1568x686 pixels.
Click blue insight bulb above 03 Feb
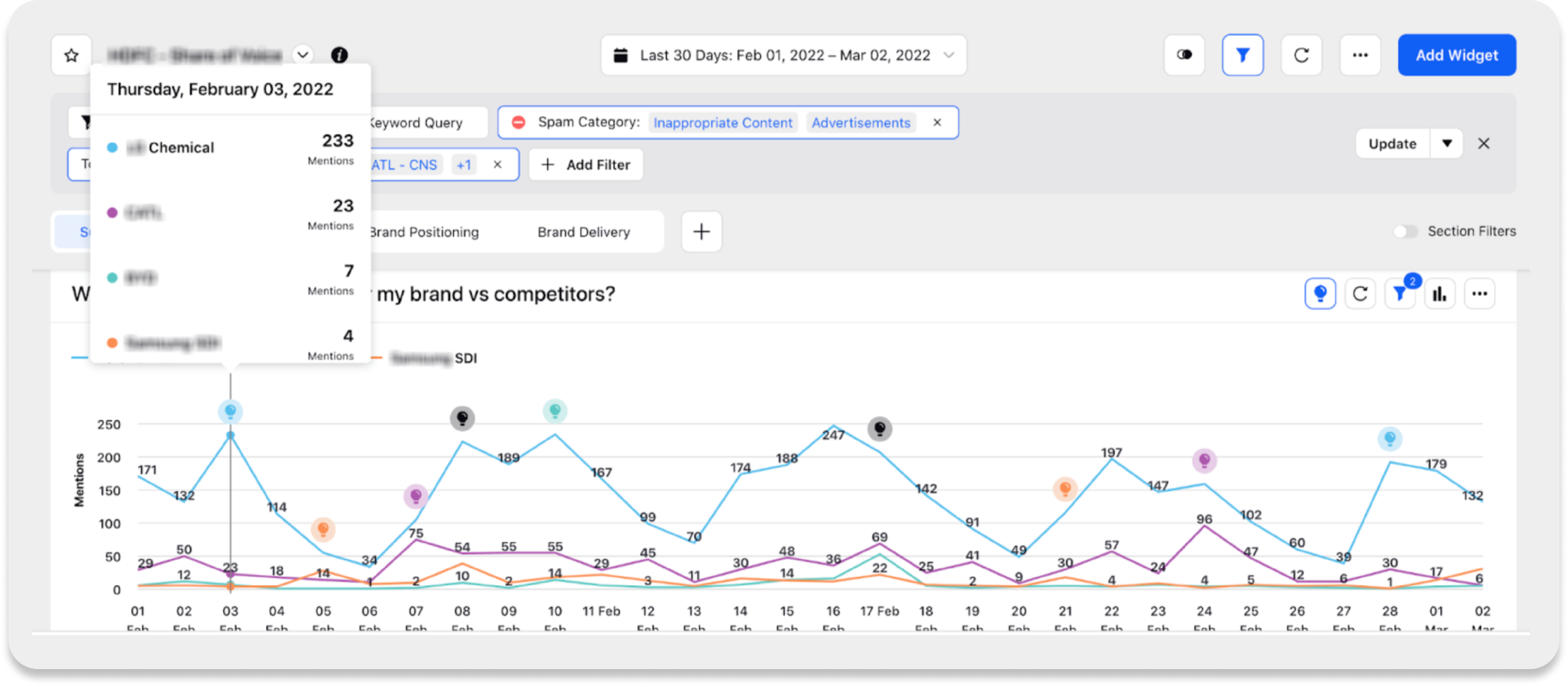pos(230,411)
